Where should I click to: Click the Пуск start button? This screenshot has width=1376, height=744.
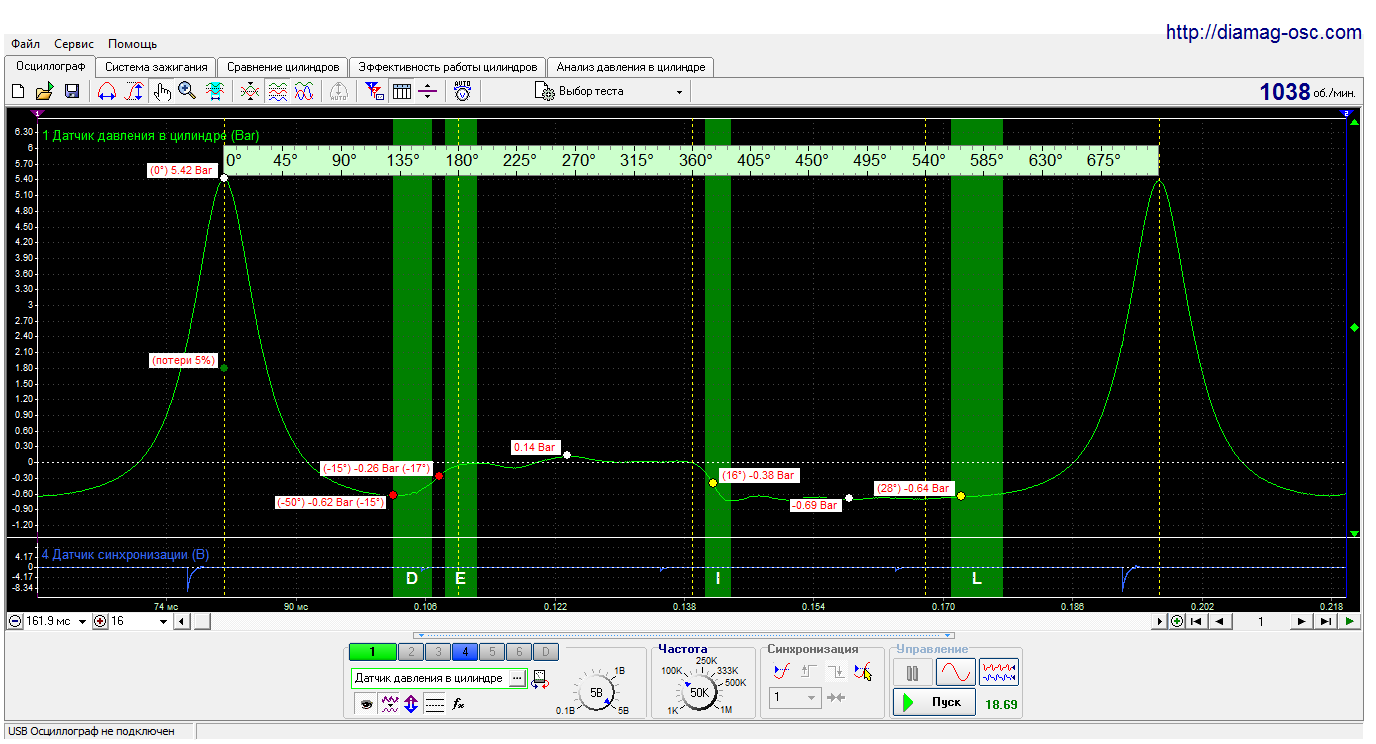click(x=934, y=702)
